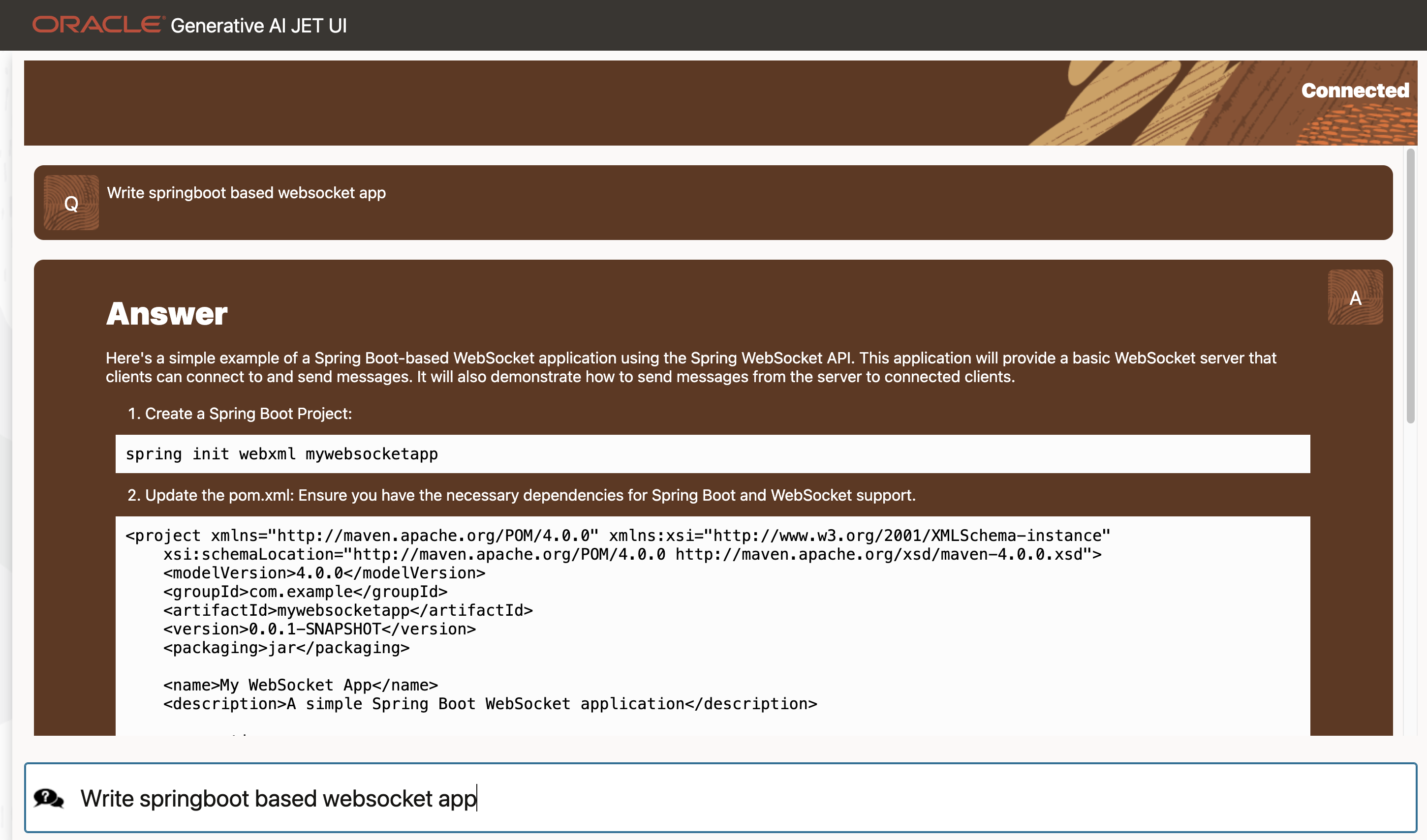Click the scrollbar track below the thumb
1427x840 pixels.
1410,577
